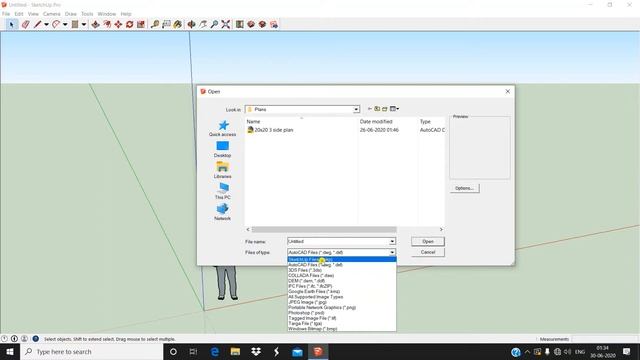The width and height of the screenshot is (640, 360).
Task: Choose Google Earth Files (*.kmz) type
Action: click(x=342, y=291)
